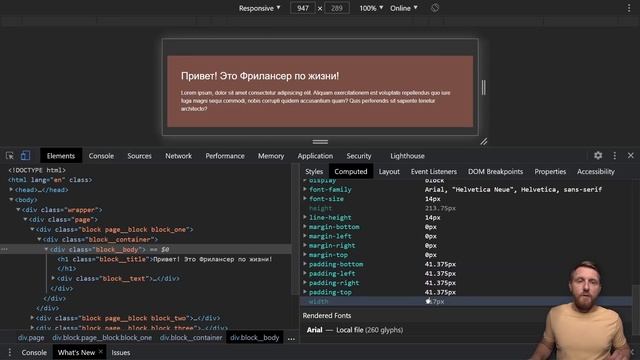
Task: Open the Lighthouse tab
Action: [407, 156]
